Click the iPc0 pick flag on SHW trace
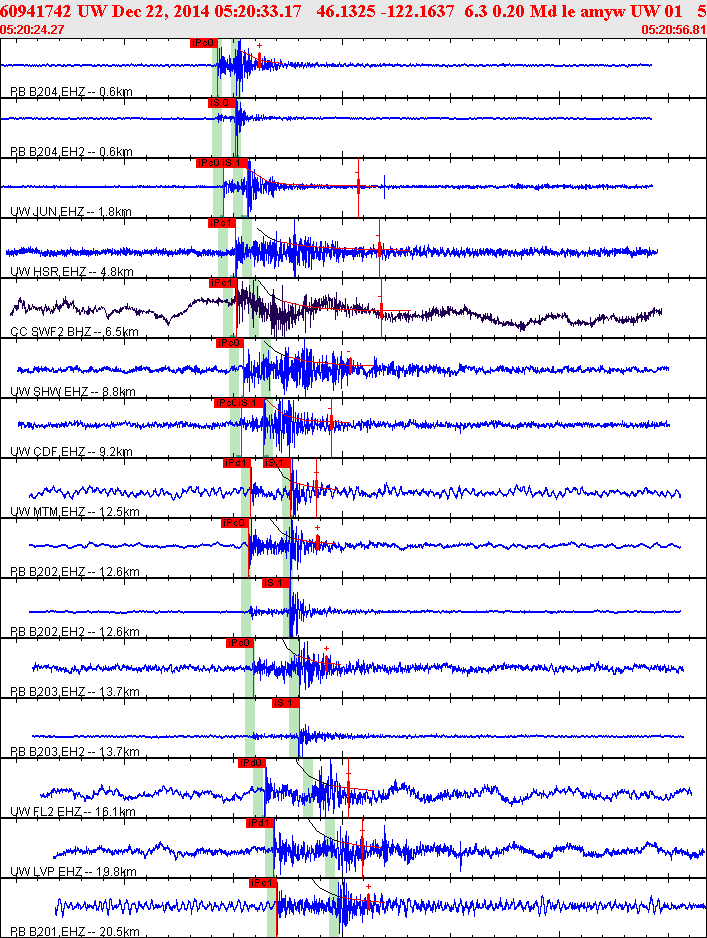This screenshot has width=707, height=938. pos(230,343)
